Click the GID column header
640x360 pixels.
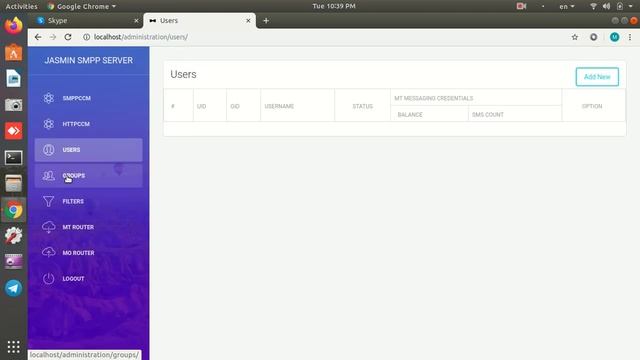point(235,106)
